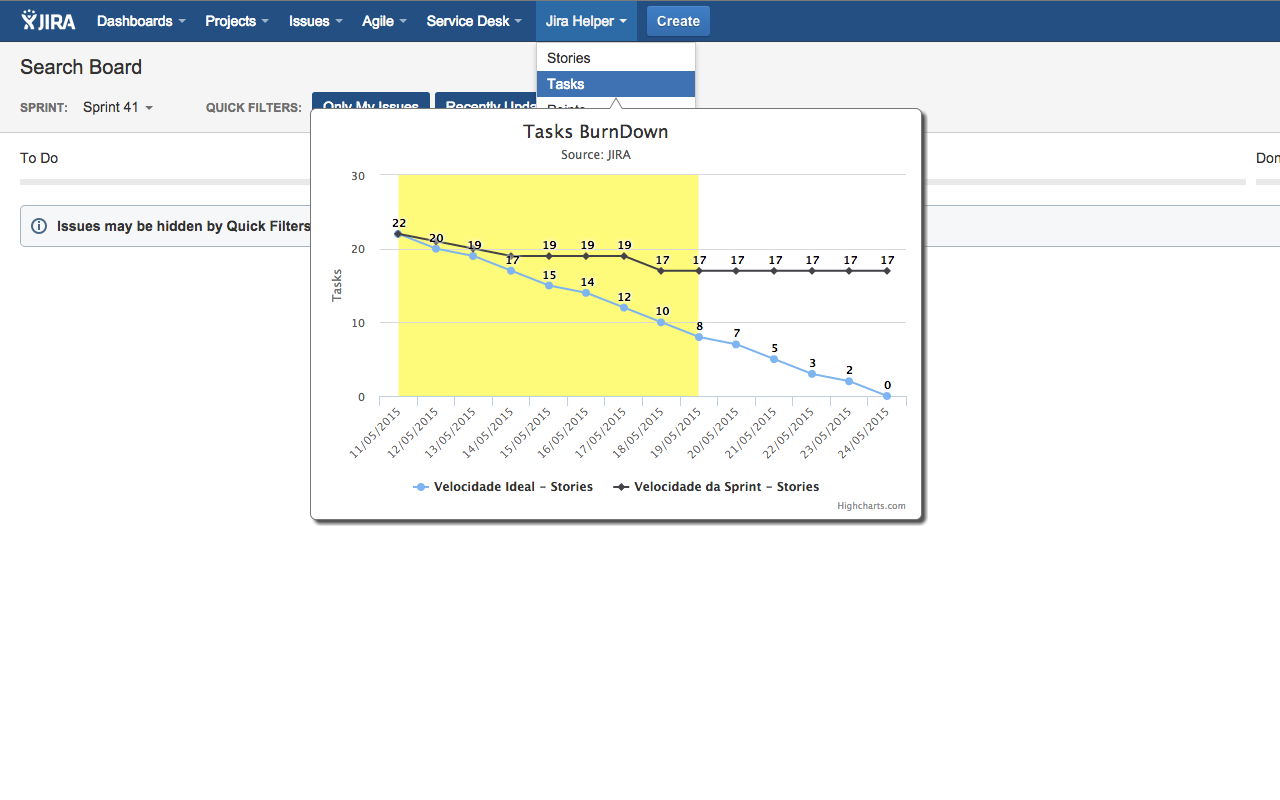Open the Agile dropdown menu

[x=384, y=21]
